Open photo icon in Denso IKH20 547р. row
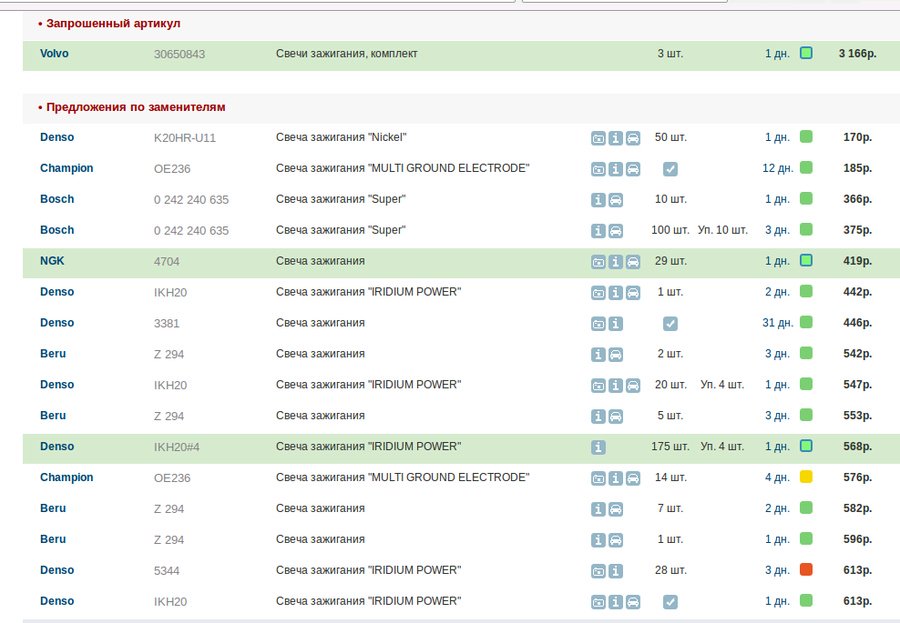 click(598, 386)
